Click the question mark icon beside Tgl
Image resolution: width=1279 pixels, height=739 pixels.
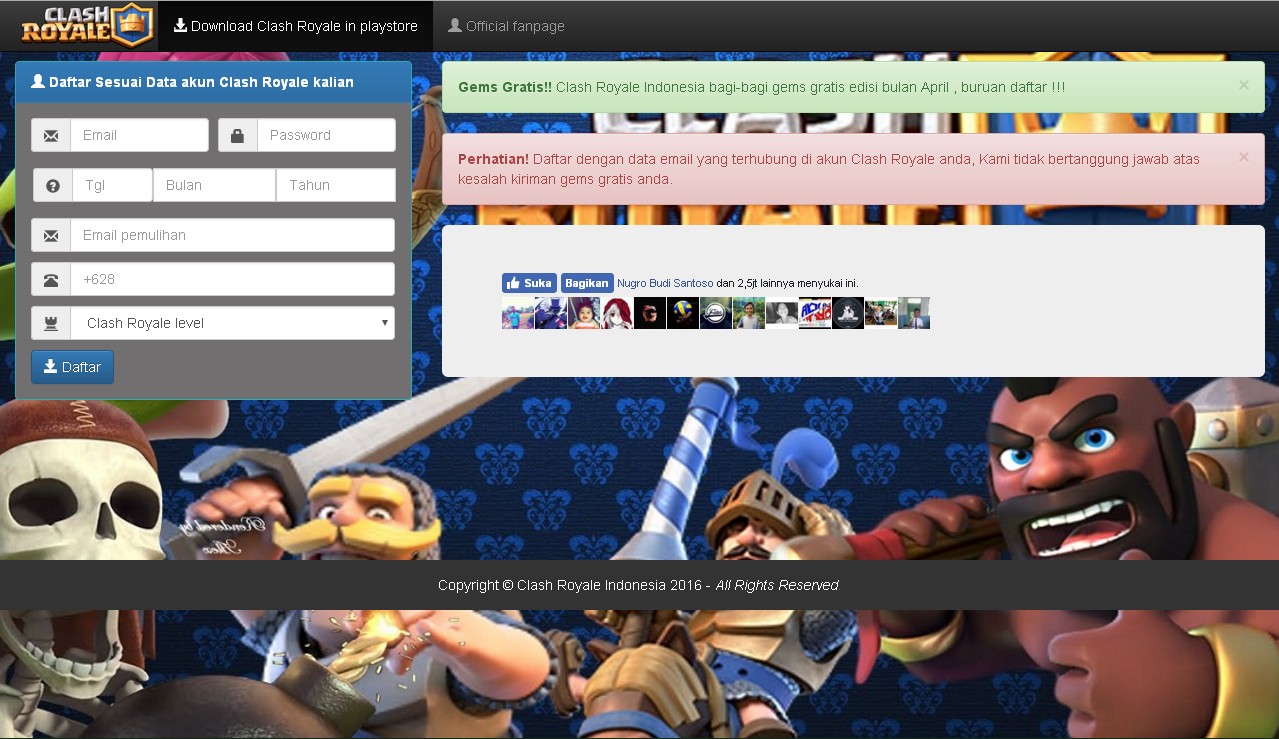click(53, 185)
